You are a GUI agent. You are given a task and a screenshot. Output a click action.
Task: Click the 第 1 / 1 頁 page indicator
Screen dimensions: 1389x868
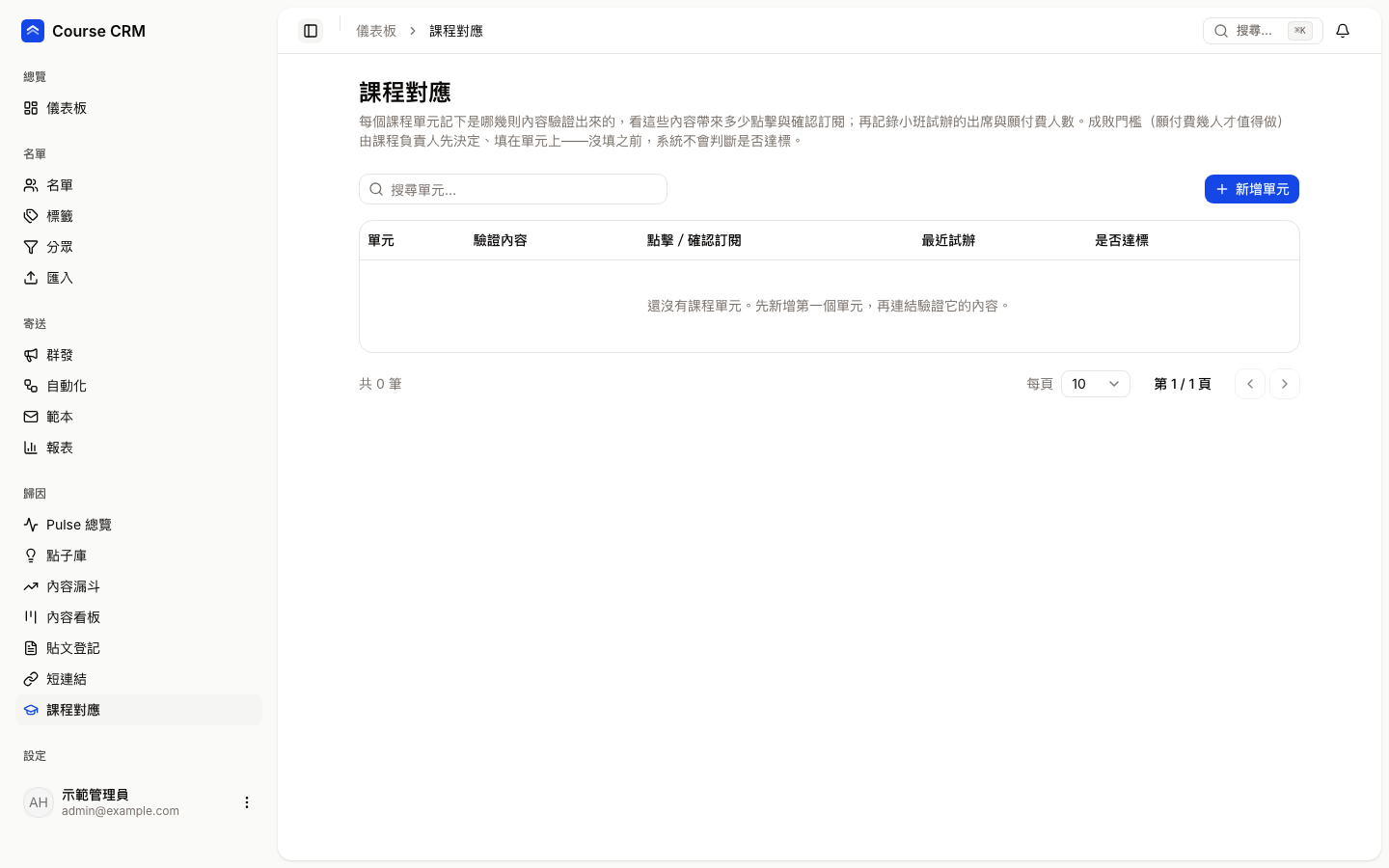coord(1183,384)
